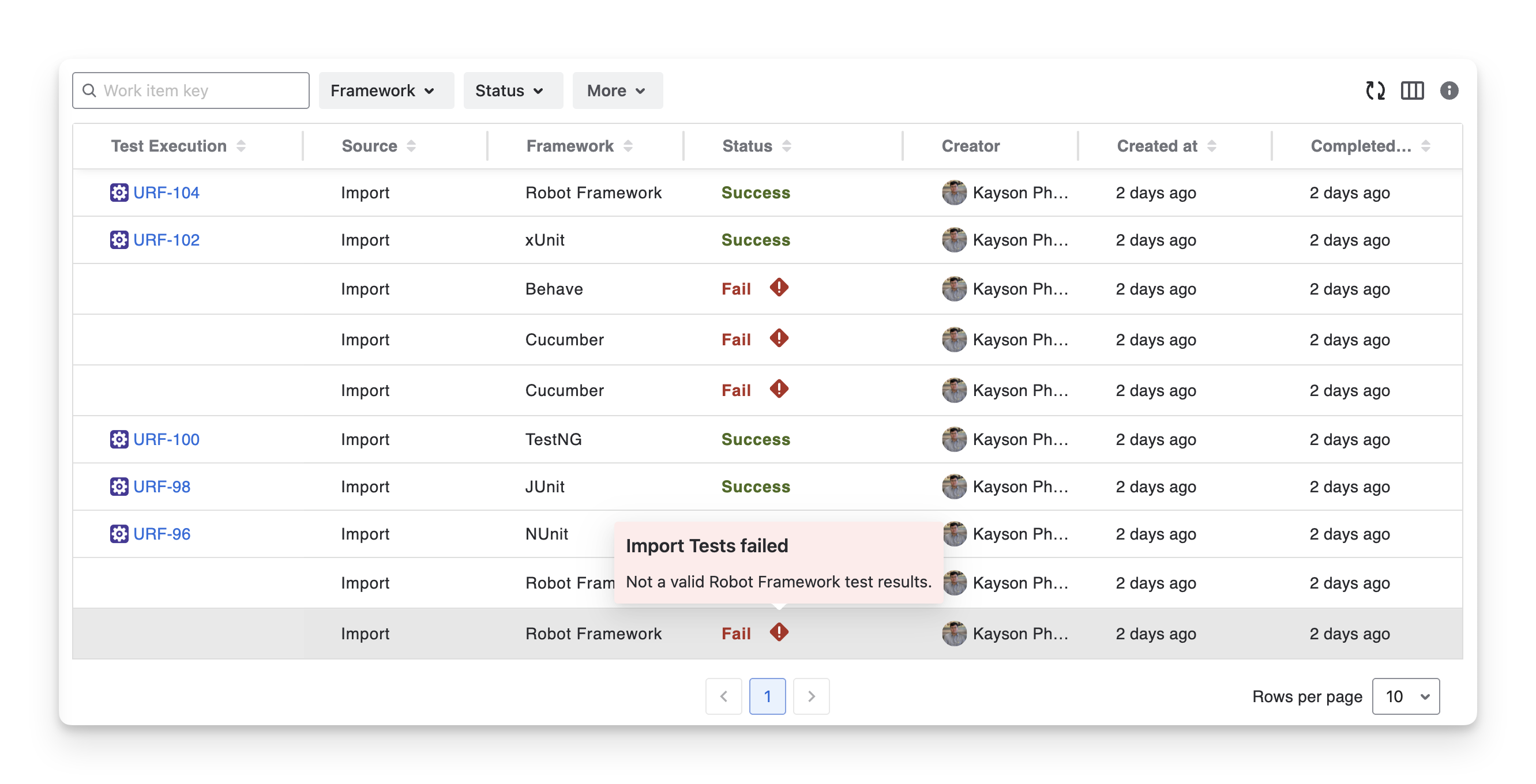Go to the next page arrow
Viewport: 1536px width, 784px height.
click(x=811, y=696)
